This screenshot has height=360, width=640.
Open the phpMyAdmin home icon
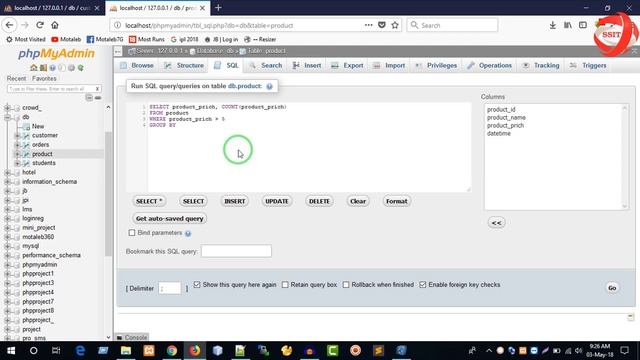point(33,68)
